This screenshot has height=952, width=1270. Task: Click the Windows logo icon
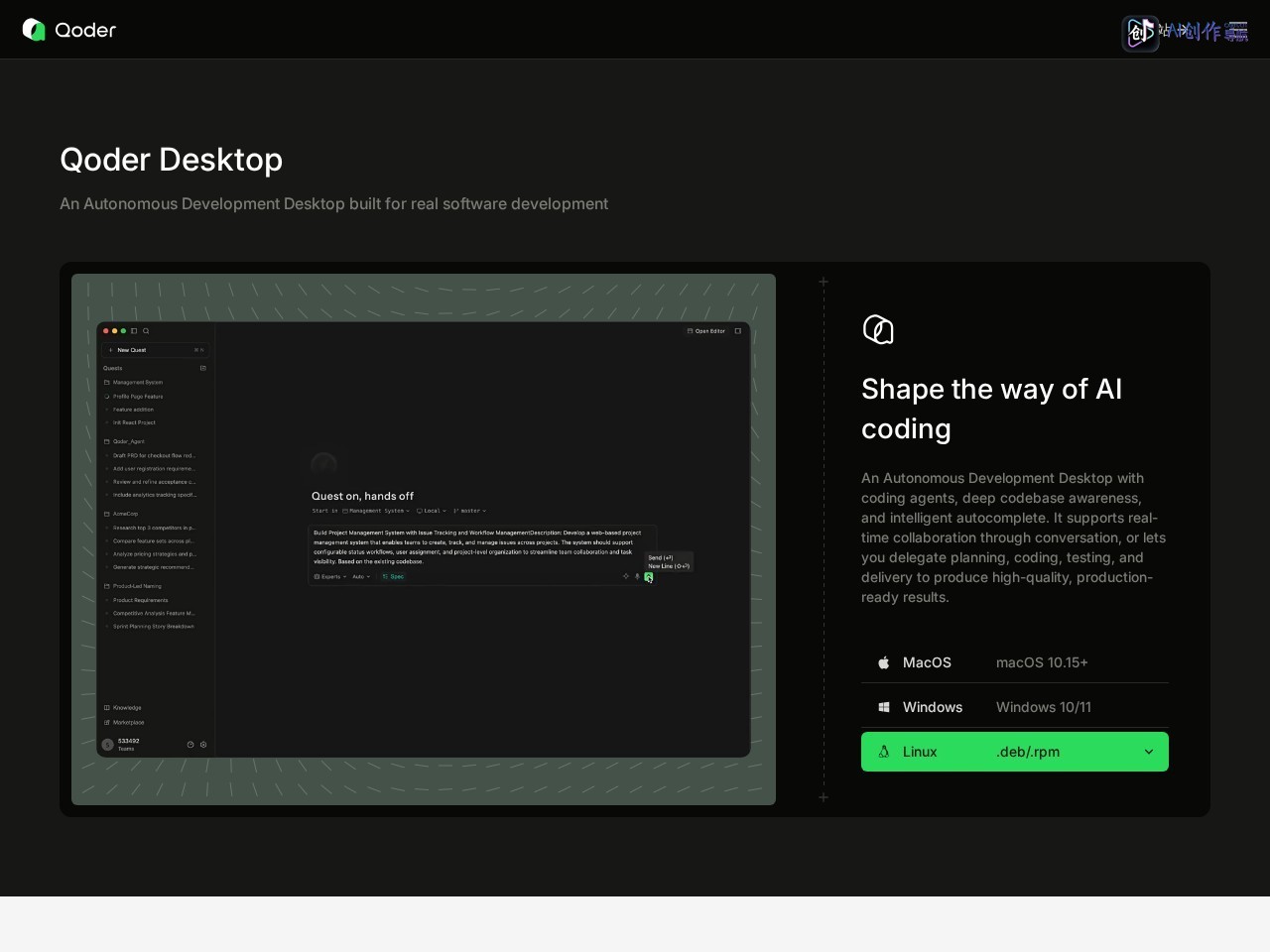883,707
